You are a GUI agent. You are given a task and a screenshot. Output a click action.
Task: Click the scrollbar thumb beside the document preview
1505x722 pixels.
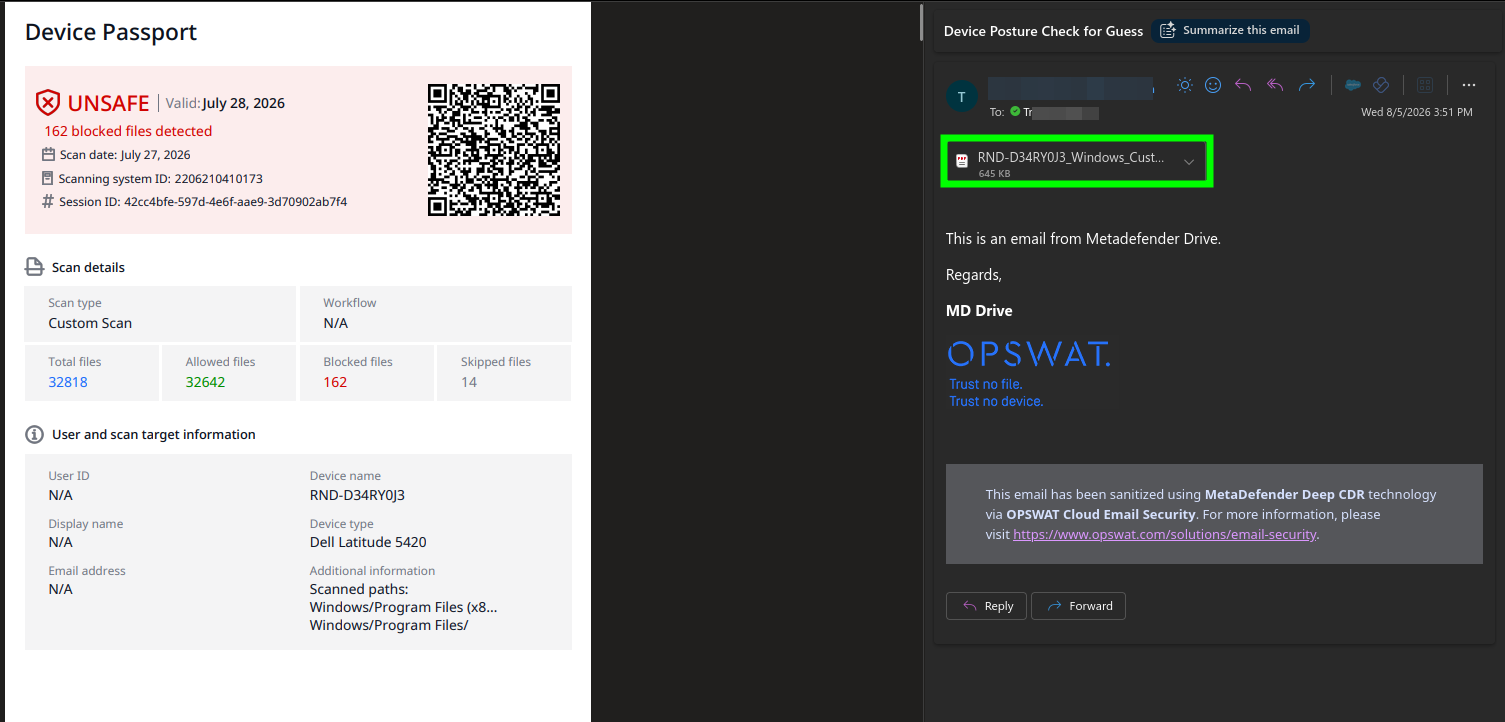[x=922, y=22]
